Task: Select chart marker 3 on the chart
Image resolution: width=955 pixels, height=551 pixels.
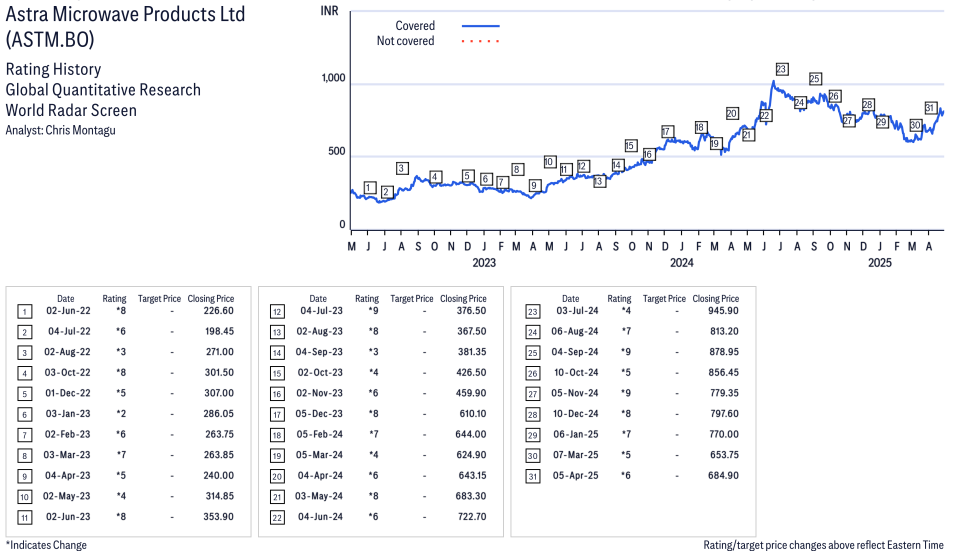Action: point(401,168)
